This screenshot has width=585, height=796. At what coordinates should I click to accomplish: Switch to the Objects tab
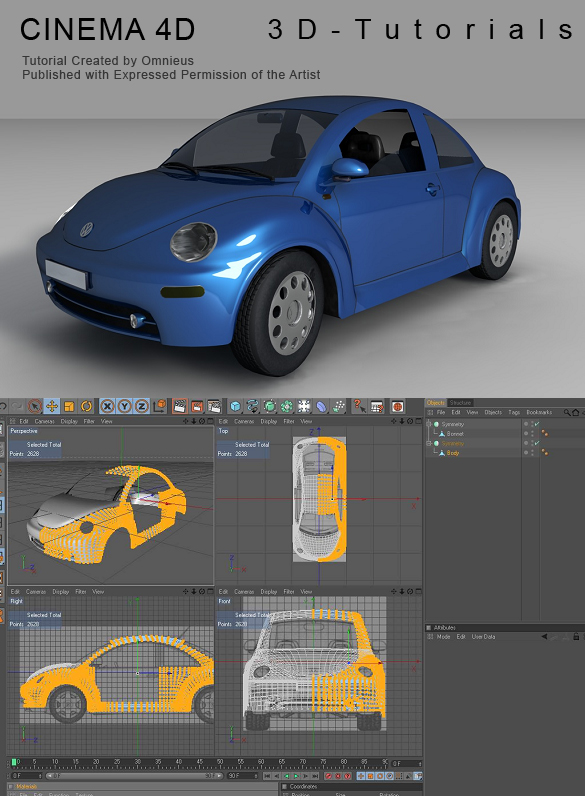436,403
